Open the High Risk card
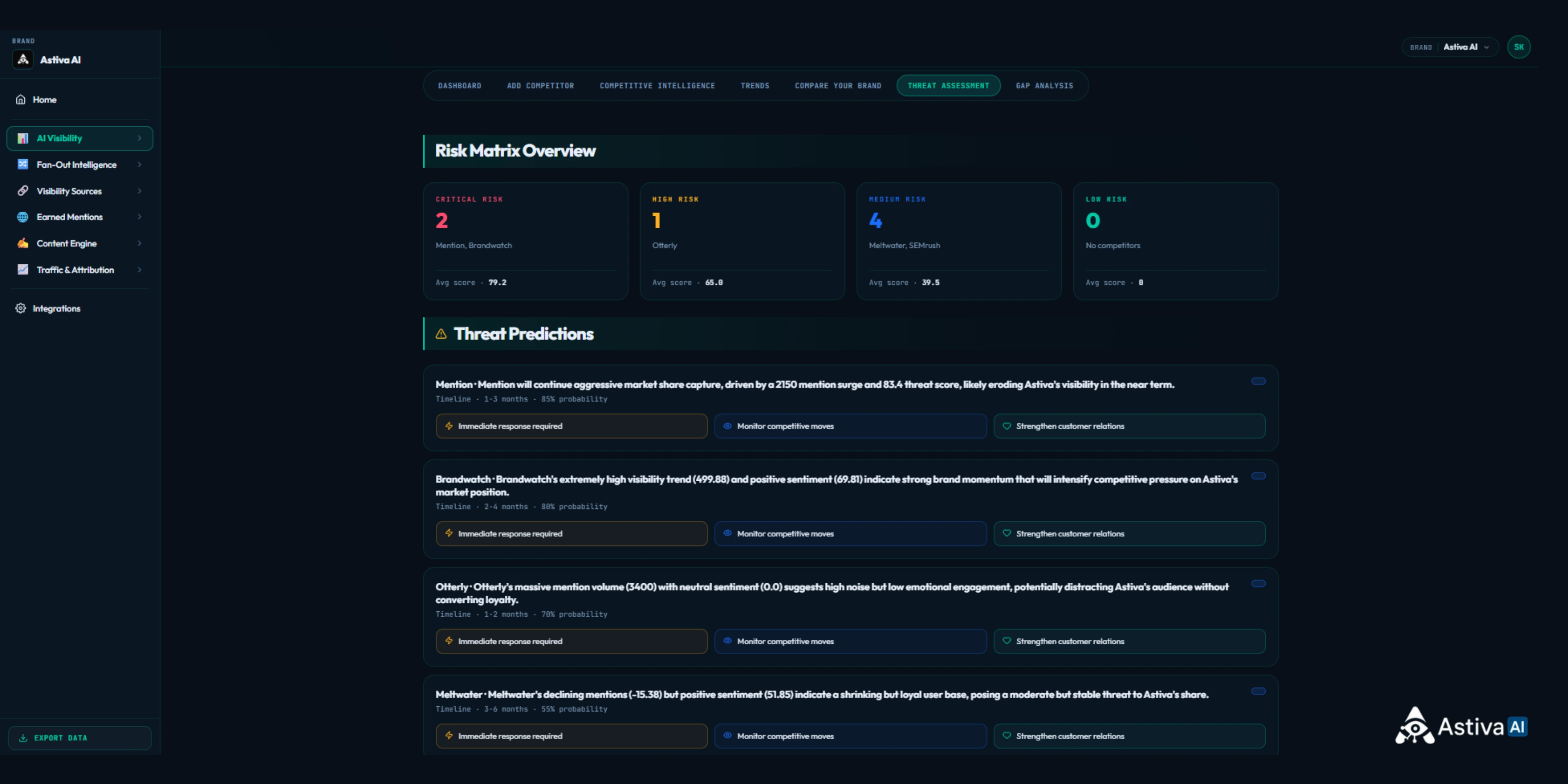The height and width of the screenshot is (784, 1568). (742, 241)
